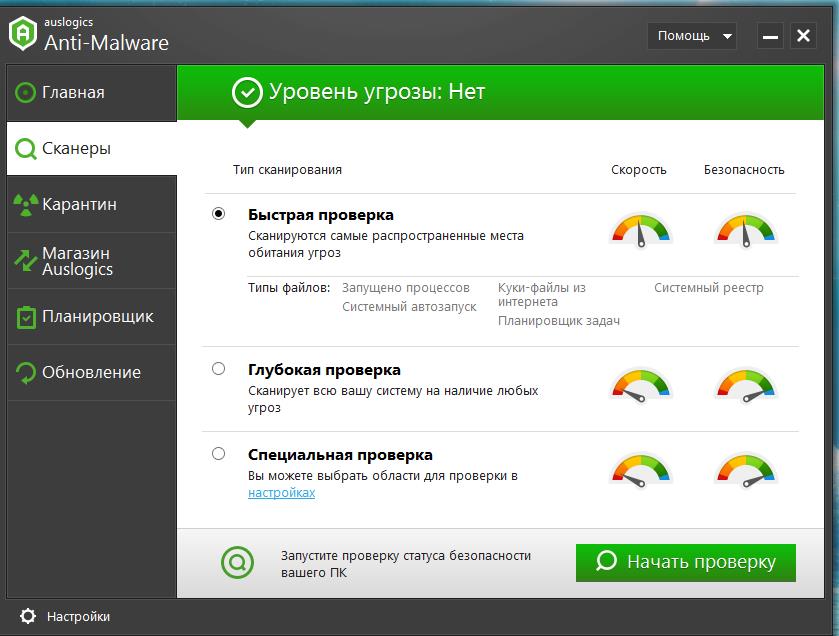The height and width of the screenshot is (636, 839).
Task: Click the Auslogics shield logo icon
Action: pyautogui.click(x=23, y=33)
